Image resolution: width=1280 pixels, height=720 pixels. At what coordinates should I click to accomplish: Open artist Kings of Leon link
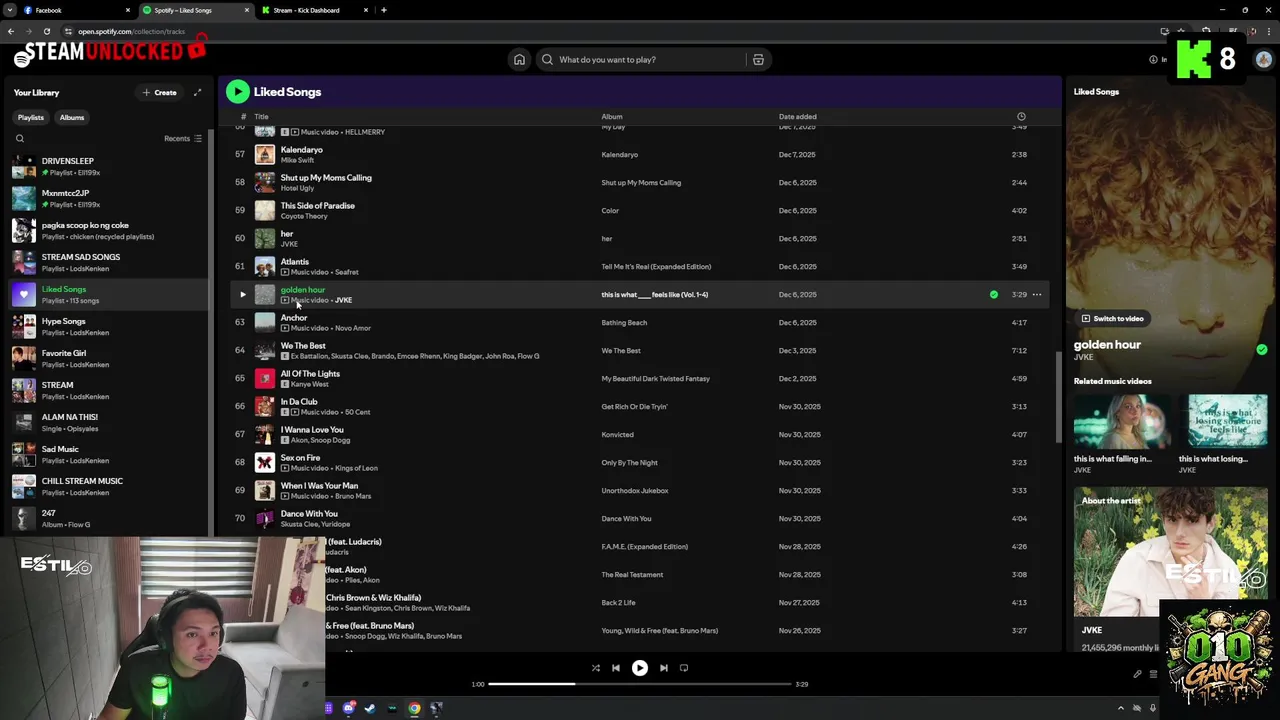356,468
